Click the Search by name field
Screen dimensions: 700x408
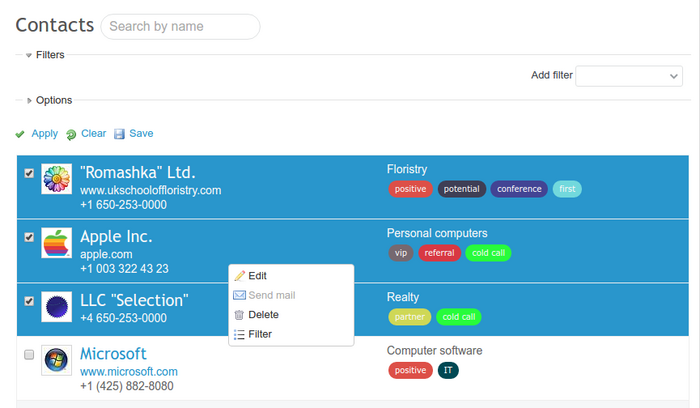[180, 27]
